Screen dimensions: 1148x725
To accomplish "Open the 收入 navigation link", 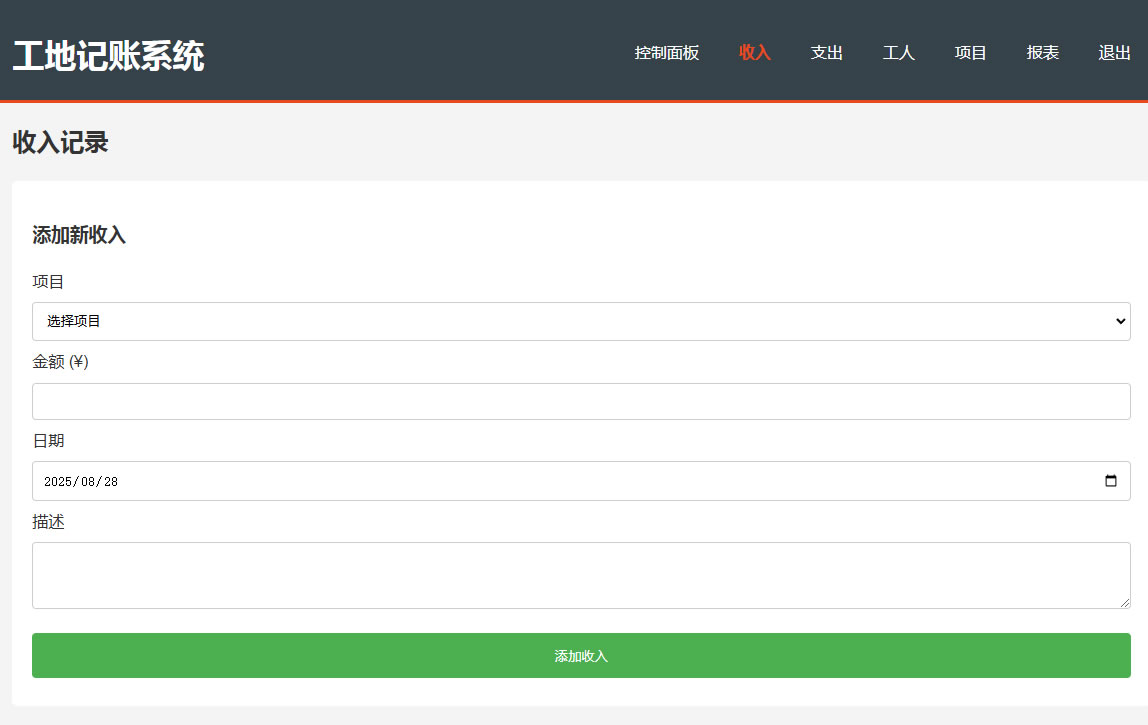I will point(755,53).
